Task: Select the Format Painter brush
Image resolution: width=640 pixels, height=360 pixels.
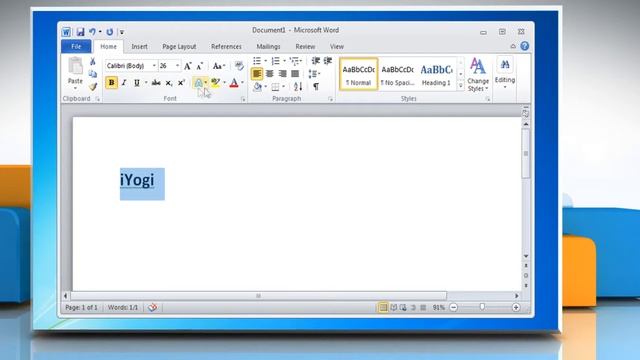Action: tap(93, 86)
